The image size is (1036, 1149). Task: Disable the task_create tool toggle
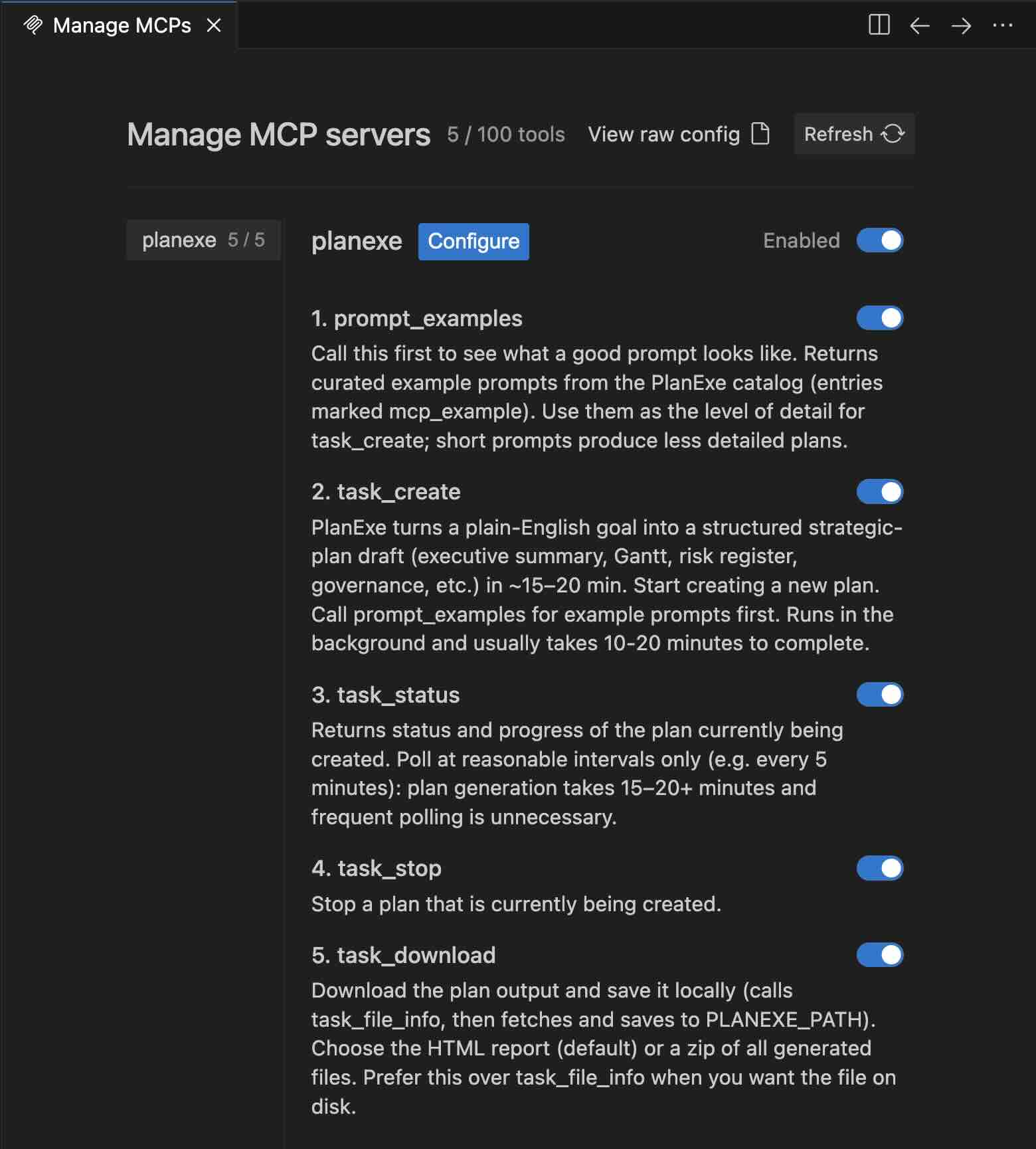pos(880,491)
